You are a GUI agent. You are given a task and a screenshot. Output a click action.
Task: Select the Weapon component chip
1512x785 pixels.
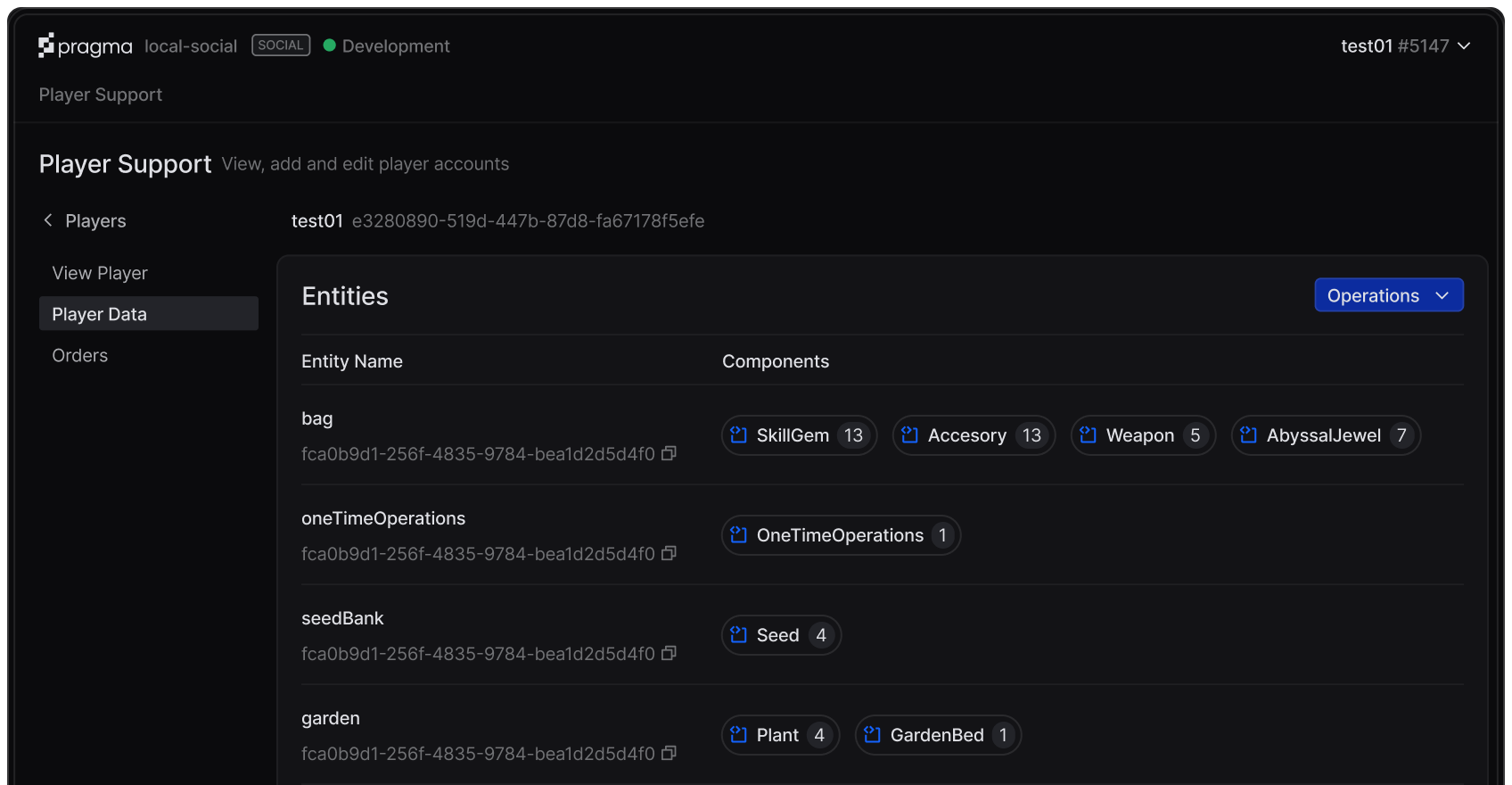tap(1142, 435)
